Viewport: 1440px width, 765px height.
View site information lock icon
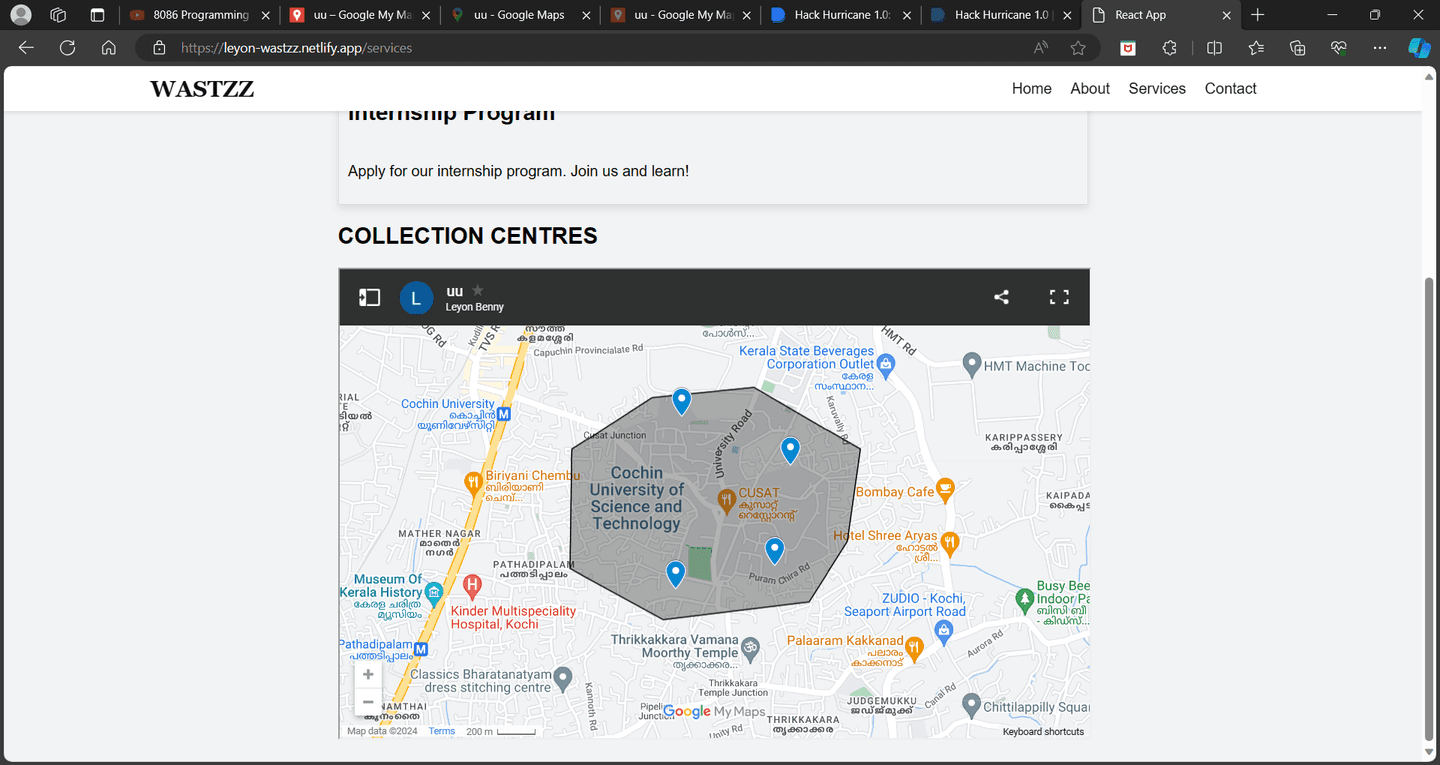click(x=159, y=48)
